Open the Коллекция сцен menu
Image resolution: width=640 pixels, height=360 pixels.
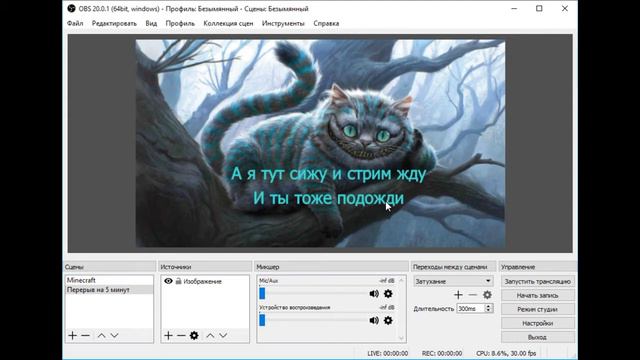[x=228, y=24]
